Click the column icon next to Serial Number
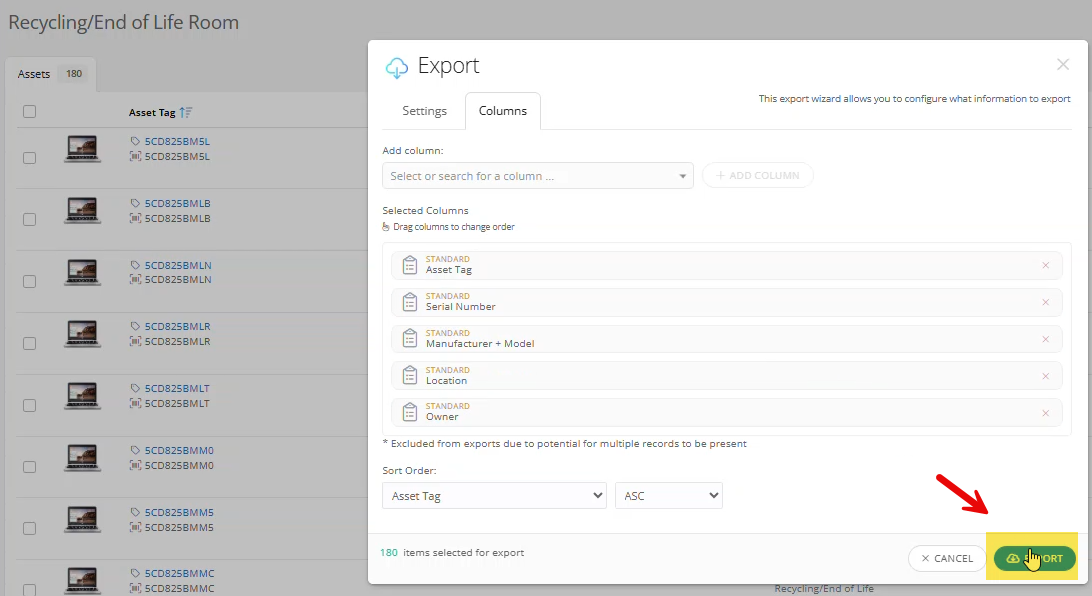 point(410,301)
